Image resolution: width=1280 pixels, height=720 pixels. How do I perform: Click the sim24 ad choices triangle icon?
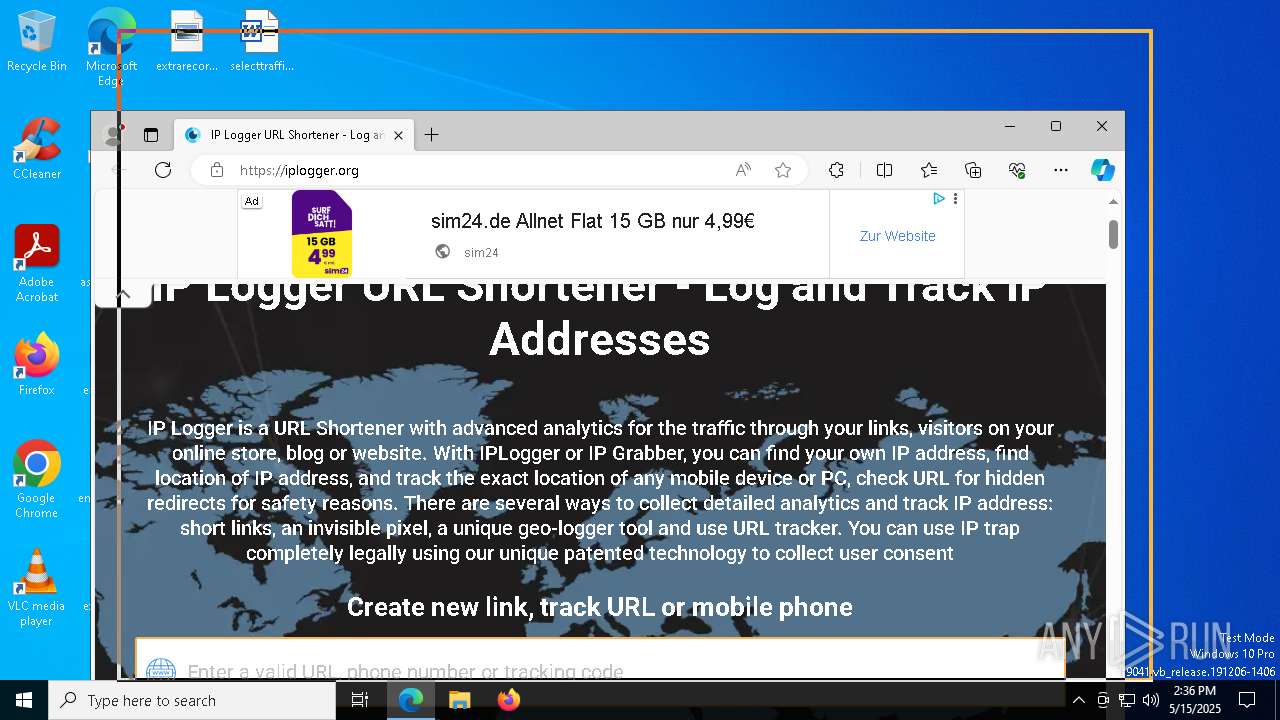click(x=939, y=199)
